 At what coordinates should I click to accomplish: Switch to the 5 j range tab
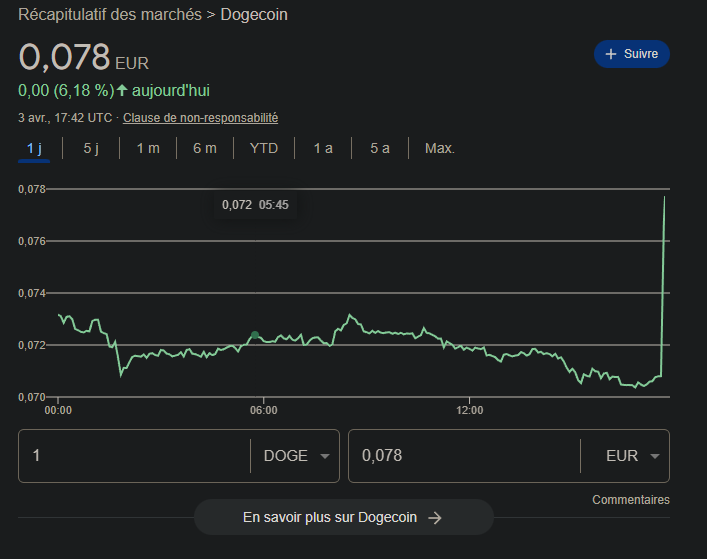[91, 148]
